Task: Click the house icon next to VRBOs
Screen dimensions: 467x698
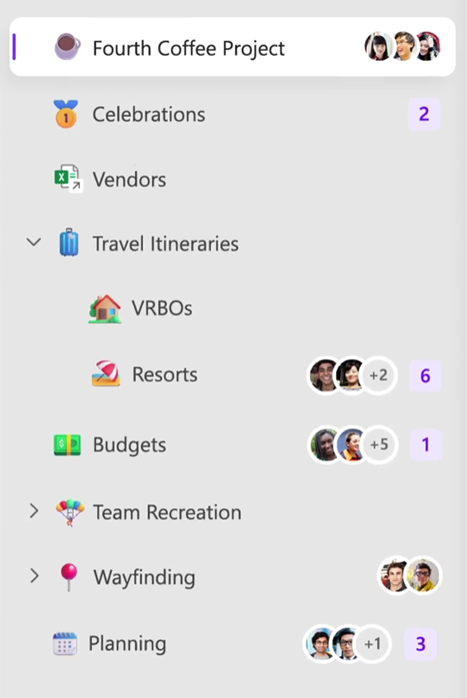Action: (105, 308)
